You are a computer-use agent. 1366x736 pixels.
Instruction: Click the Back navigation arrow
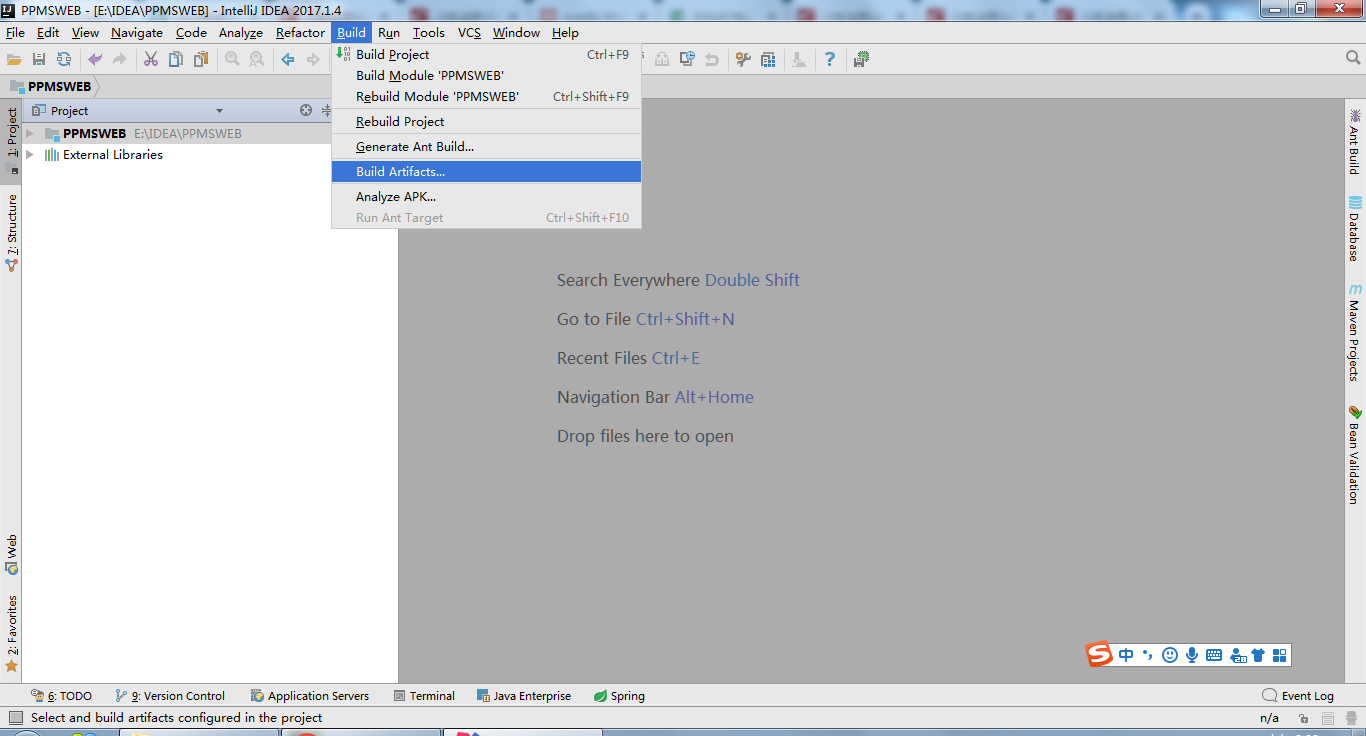pos(288,60)
